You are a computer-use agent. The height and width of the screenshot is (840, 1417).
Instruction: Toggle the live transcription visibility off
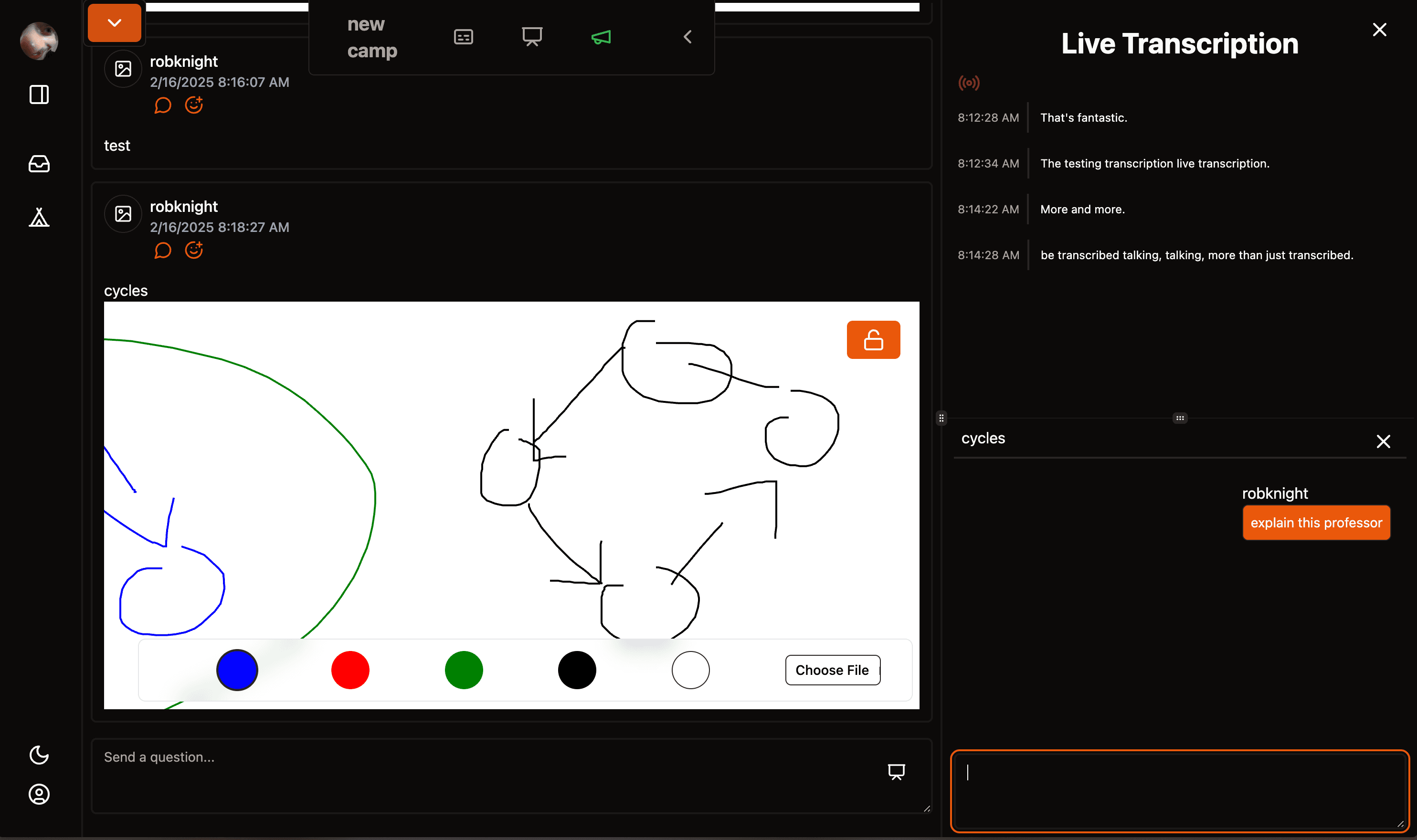click(1380, 29)
